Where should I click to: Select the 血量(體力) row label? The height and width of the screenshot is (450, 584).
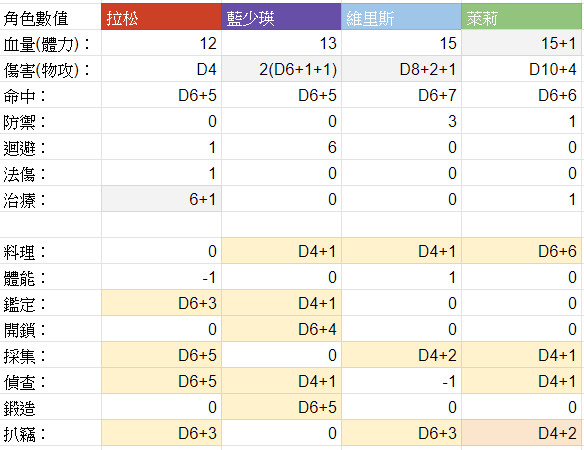pyautogui.click(x=50, y=43)
